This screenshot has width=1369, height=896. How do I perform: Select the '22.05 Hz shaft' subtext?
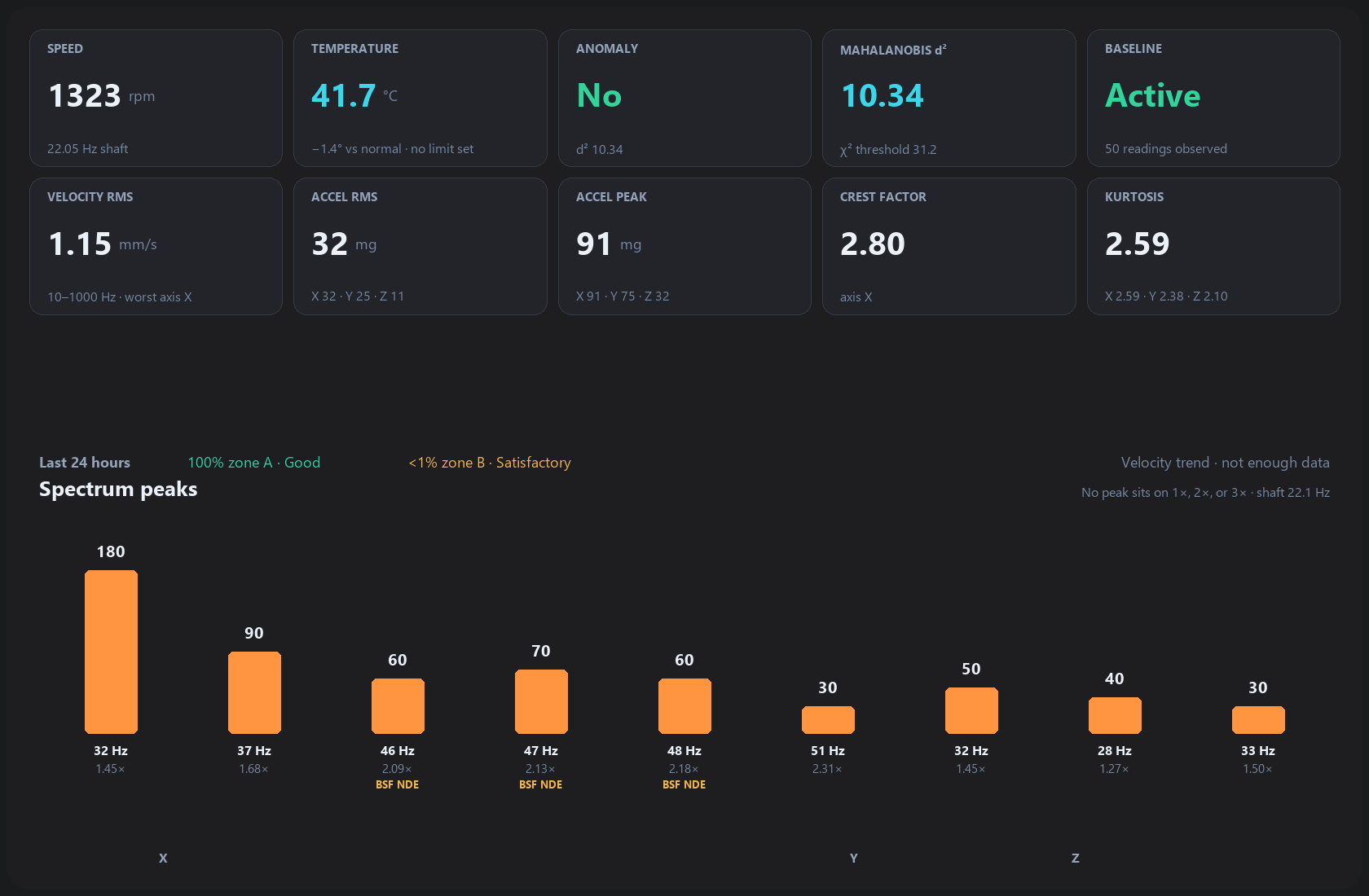(x=88, y=149)
